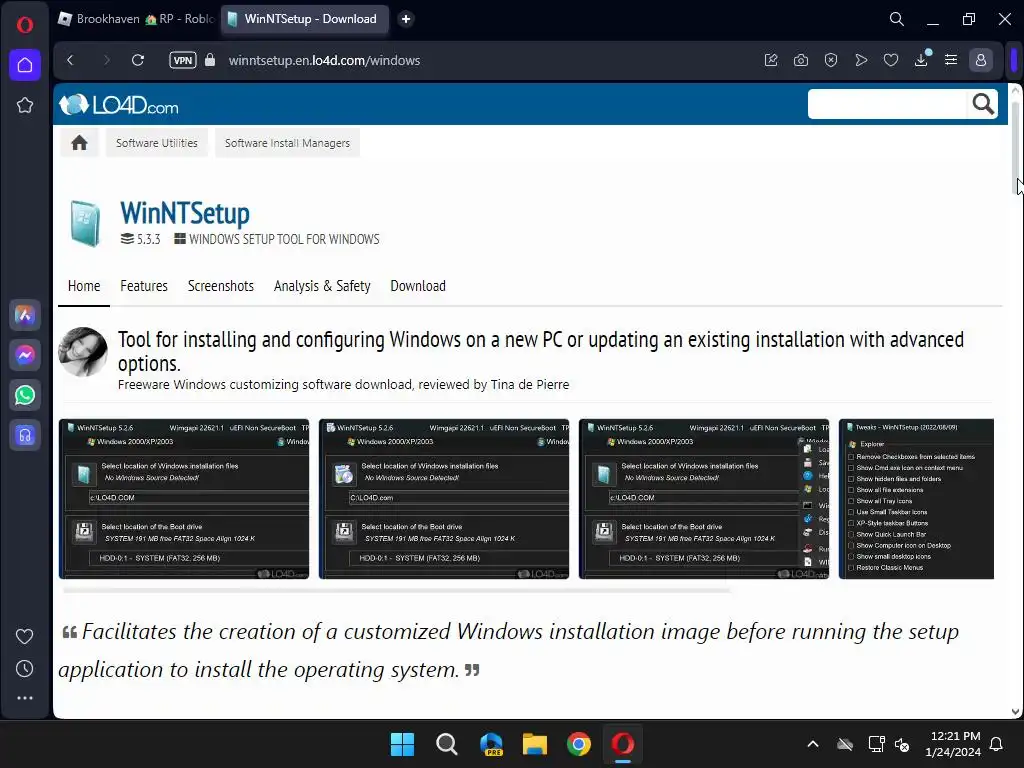
Task: Open WhatsApp in Opera sidebar
Action: tap(25, 395)
